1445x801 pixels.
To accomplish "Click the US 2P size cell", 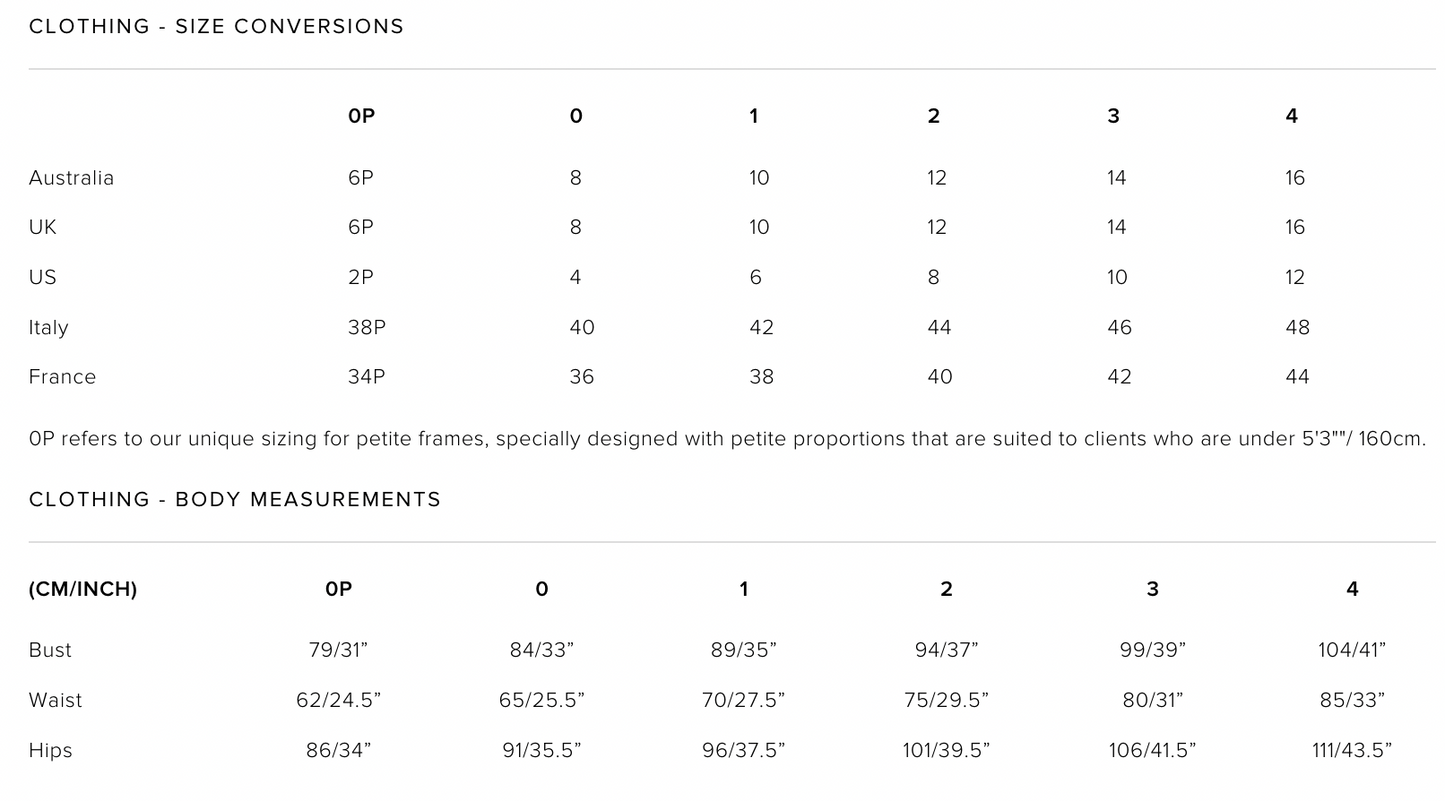I will 361,278.
